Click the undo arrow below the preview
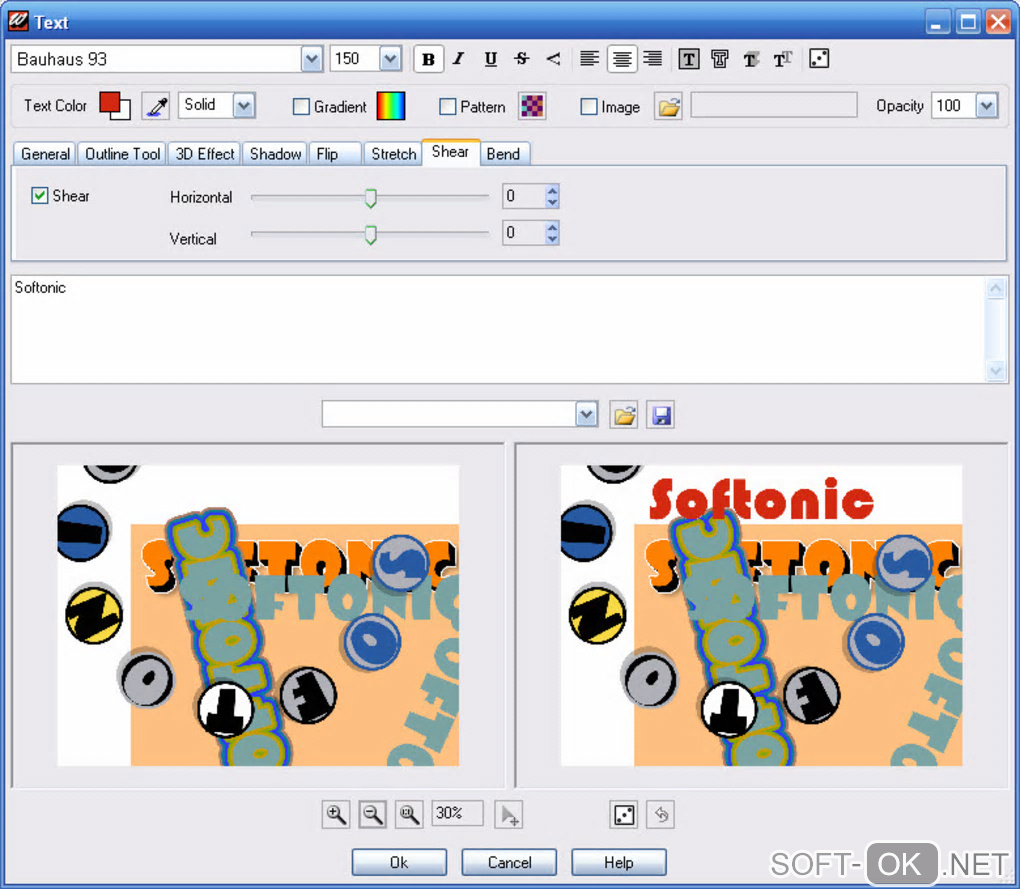This screenshot has height=889, width=1020. [x=660, y=814]
